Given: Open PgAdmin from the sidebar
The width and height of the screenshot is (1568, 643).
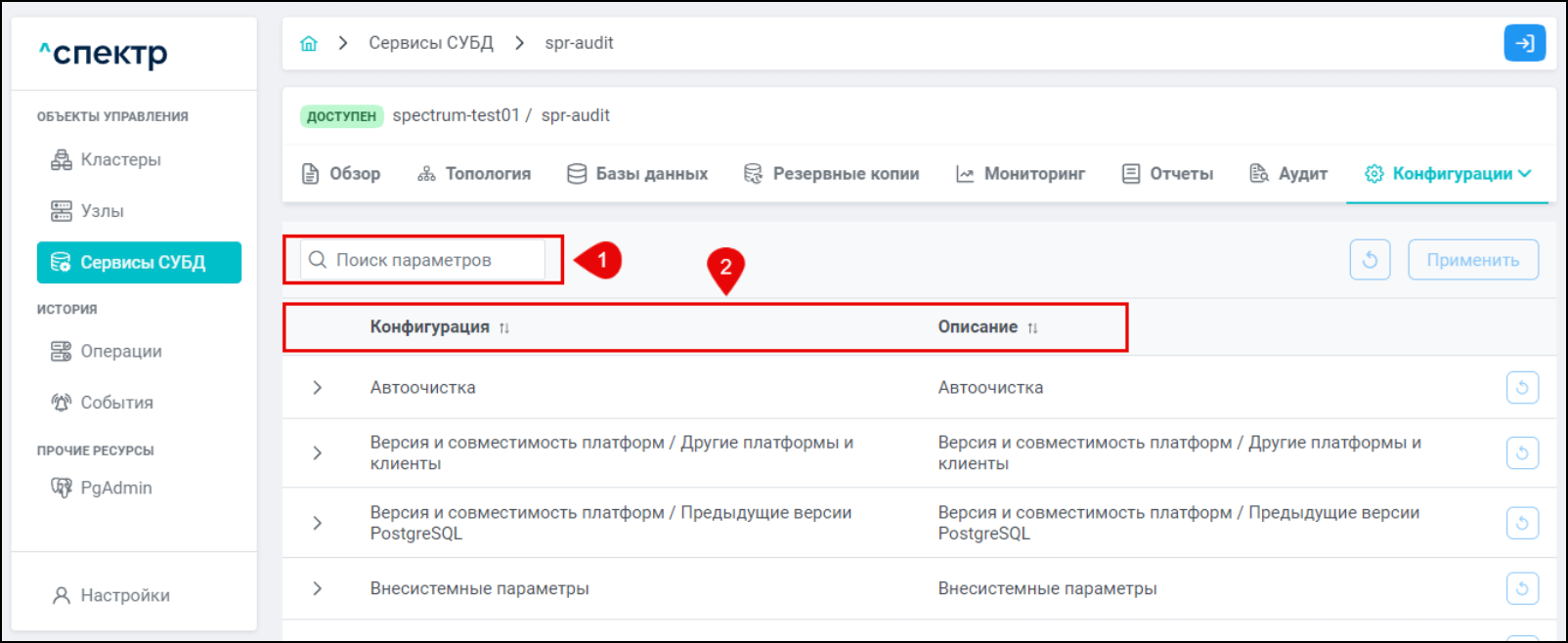Looking at the screenshot, I should point(115,488).
